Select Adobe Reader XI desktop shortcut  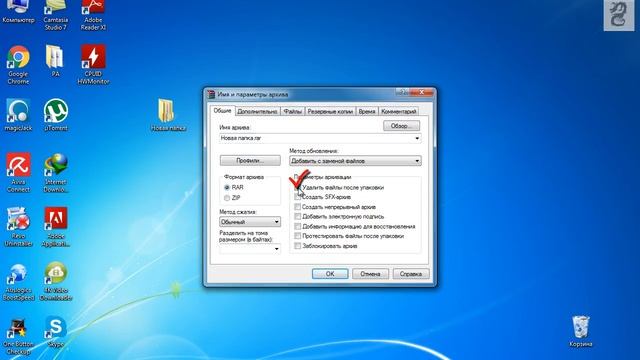pos(93,14)
